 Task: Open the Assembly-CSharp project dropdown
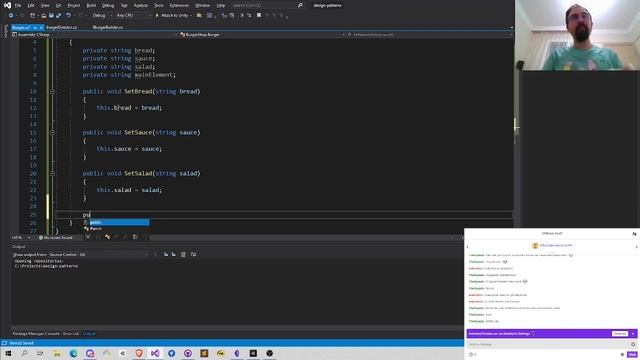coord(95,35)
